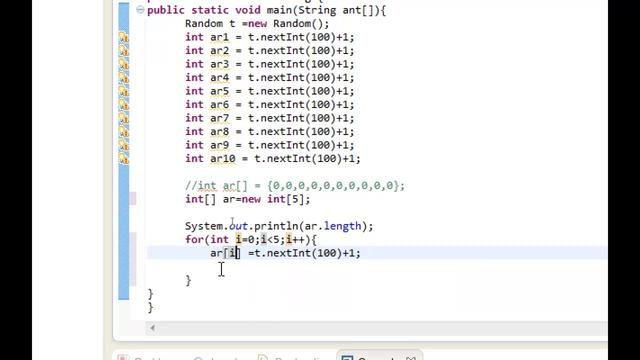Click the commented '//int ar[] = {0,0,...}' line
Screen dimensions: 640x360
click(295, 186)
